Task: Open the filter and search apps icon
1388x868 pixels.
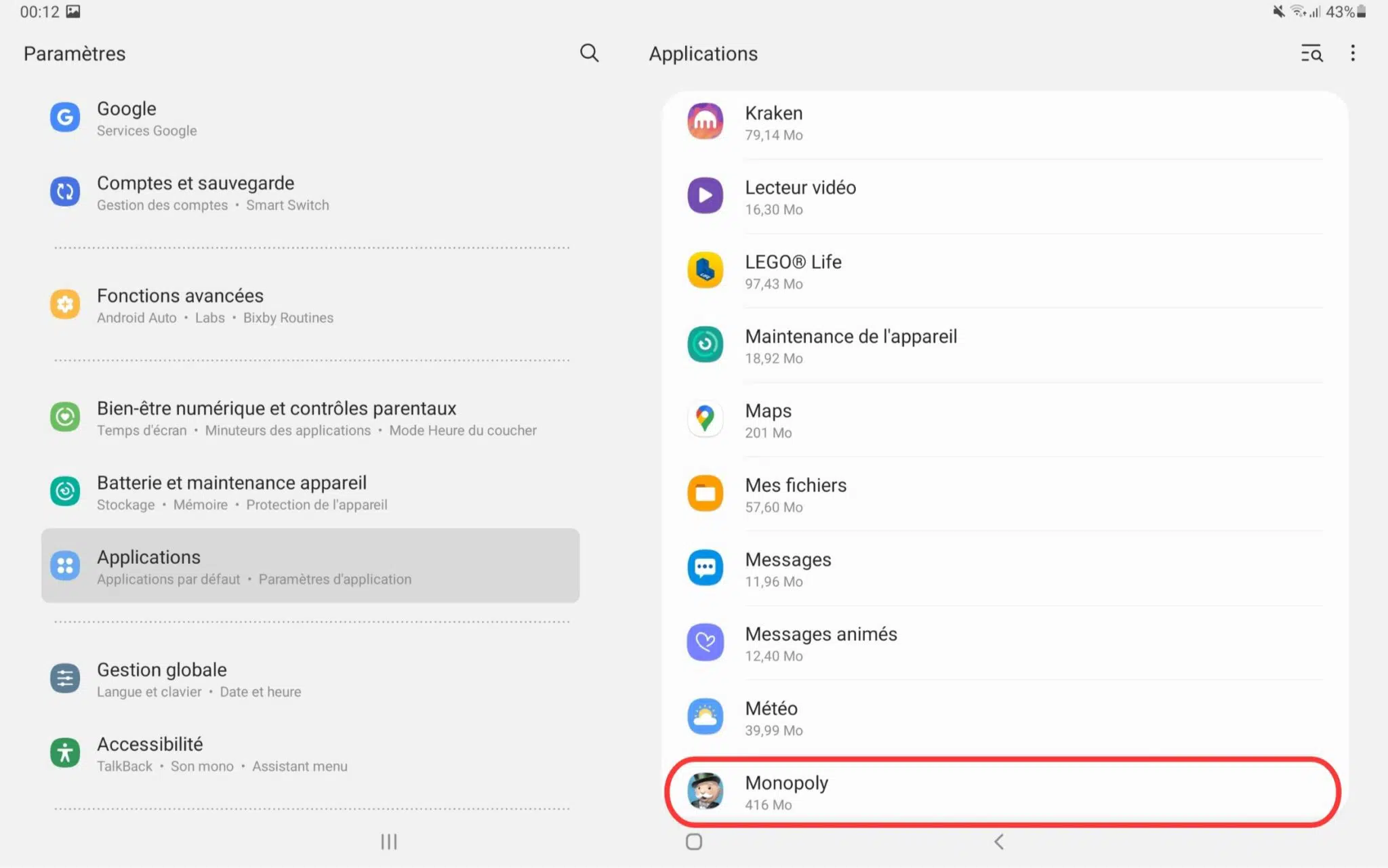Action: pos(1311,53)
